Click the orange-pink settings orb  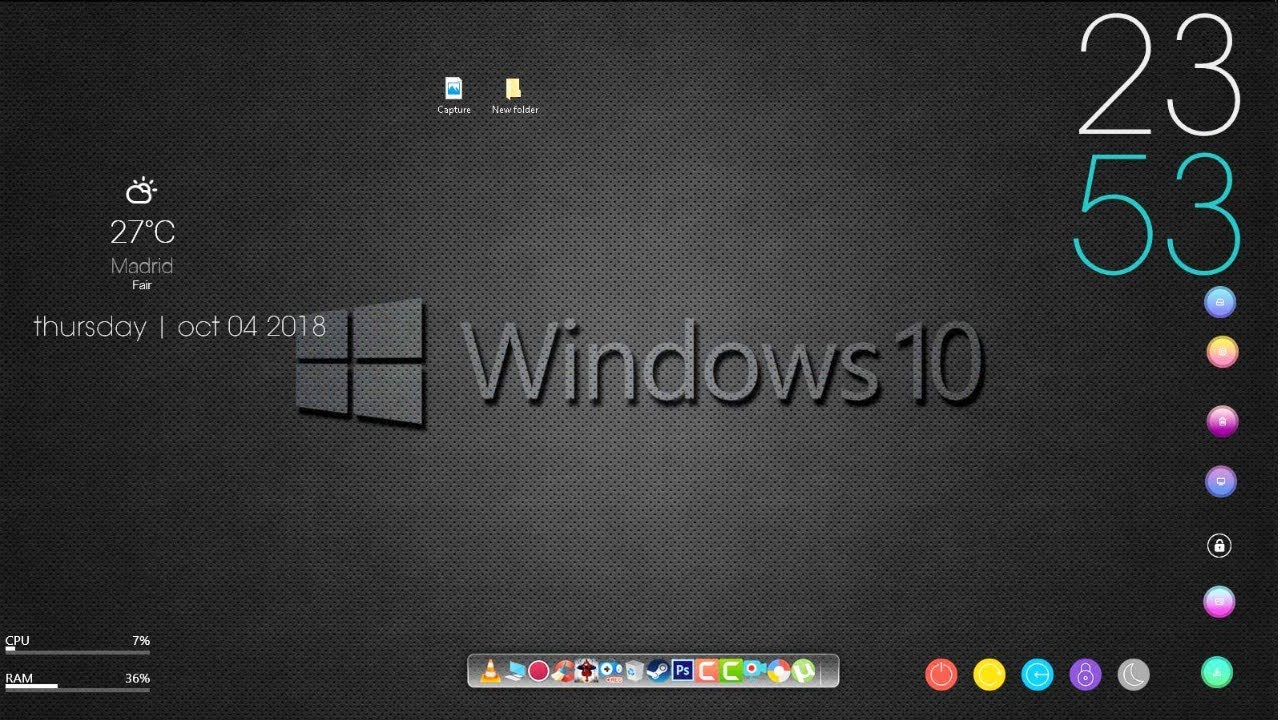(x=1222, y=352)
